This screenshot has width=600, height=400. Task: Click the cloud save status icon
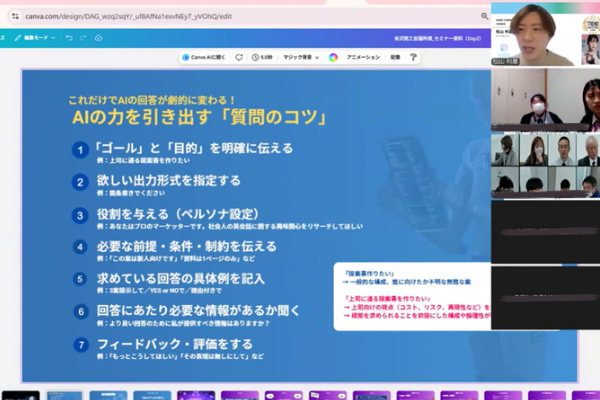coord(98,37)
